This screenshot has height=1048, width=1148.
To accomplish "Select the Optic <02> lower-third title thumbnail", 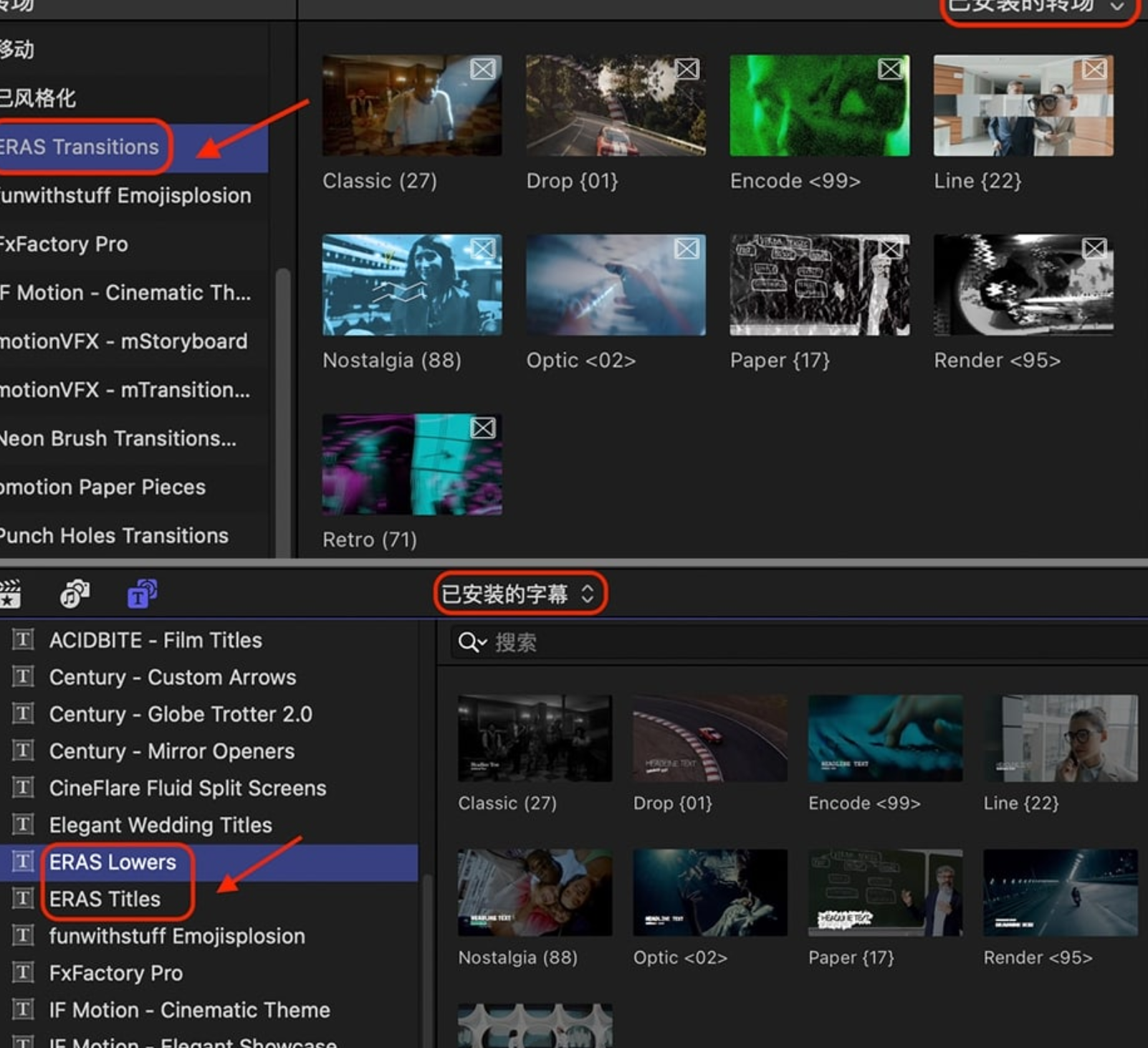I will (710, 892).
